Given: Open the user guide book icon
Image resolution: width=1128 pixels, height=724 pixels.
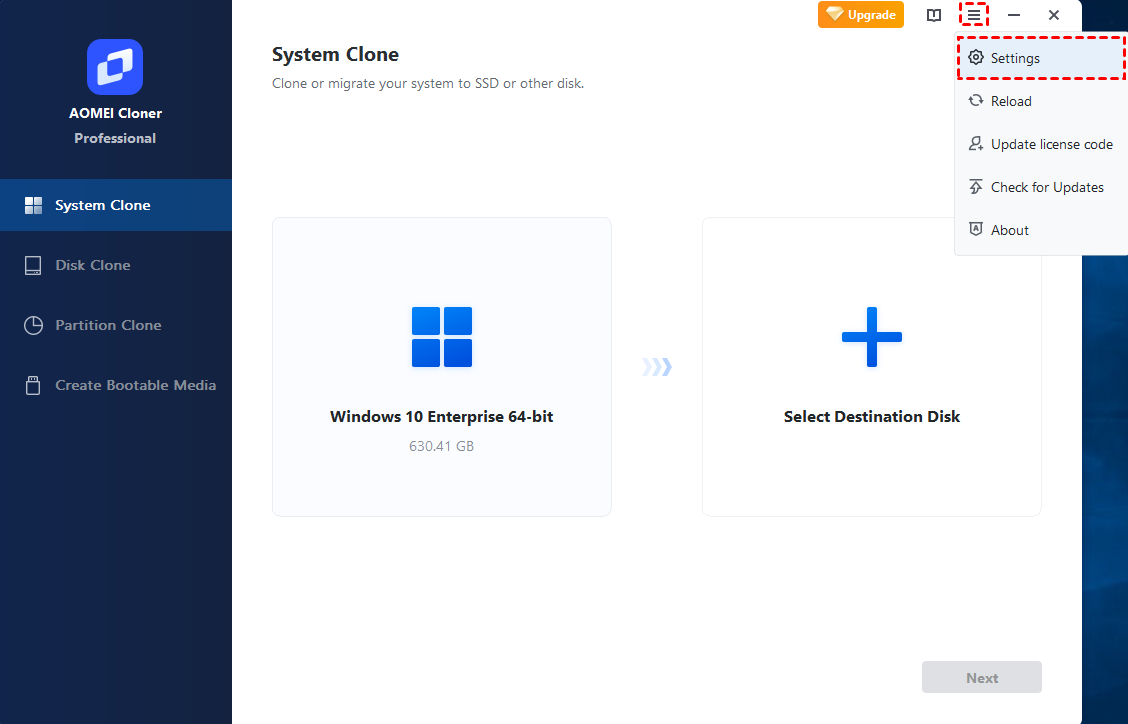Looking at the screenshot, I should coord(934,15).
